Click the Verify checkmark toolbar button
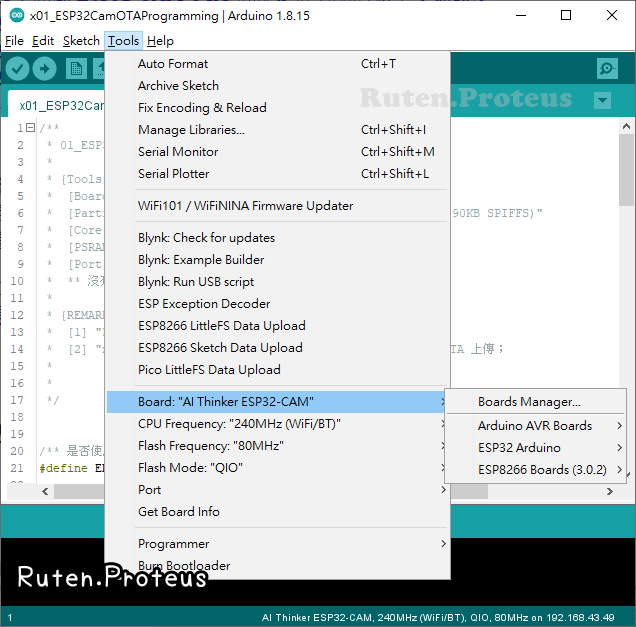This screenshot has height=627, width=636. click(17, 69)
